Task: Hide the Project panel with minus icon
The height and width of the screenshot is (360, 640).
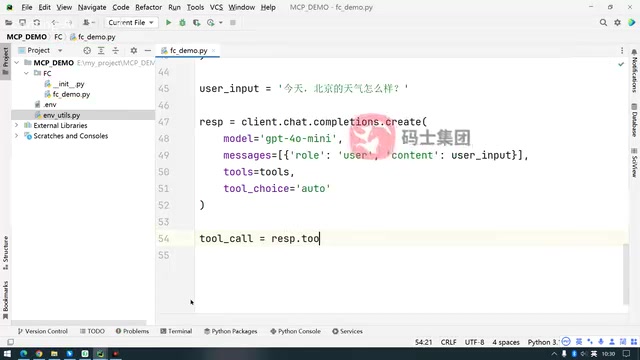Action: (148, 50)
